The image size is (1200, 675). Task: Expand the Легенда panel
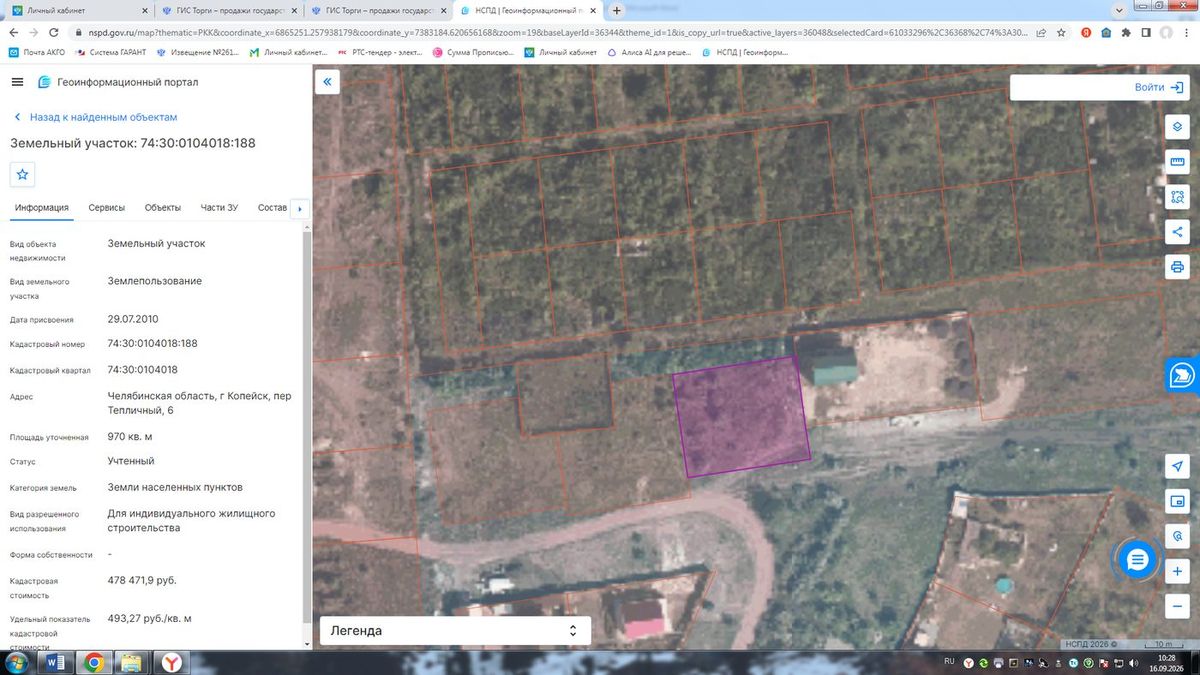pyautogui.click(x=455, y=631)
